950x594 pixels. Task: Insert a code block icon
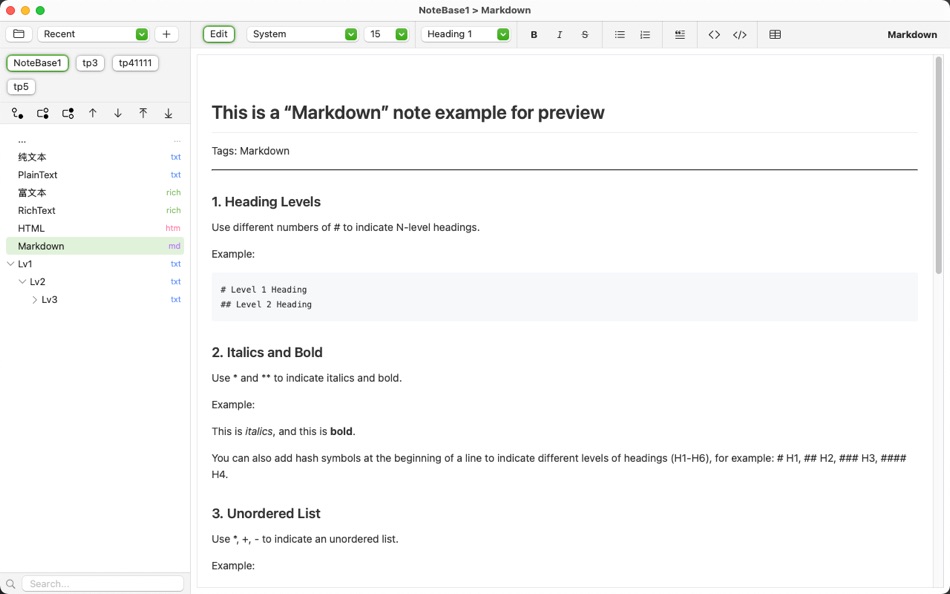tap(740, 35)
